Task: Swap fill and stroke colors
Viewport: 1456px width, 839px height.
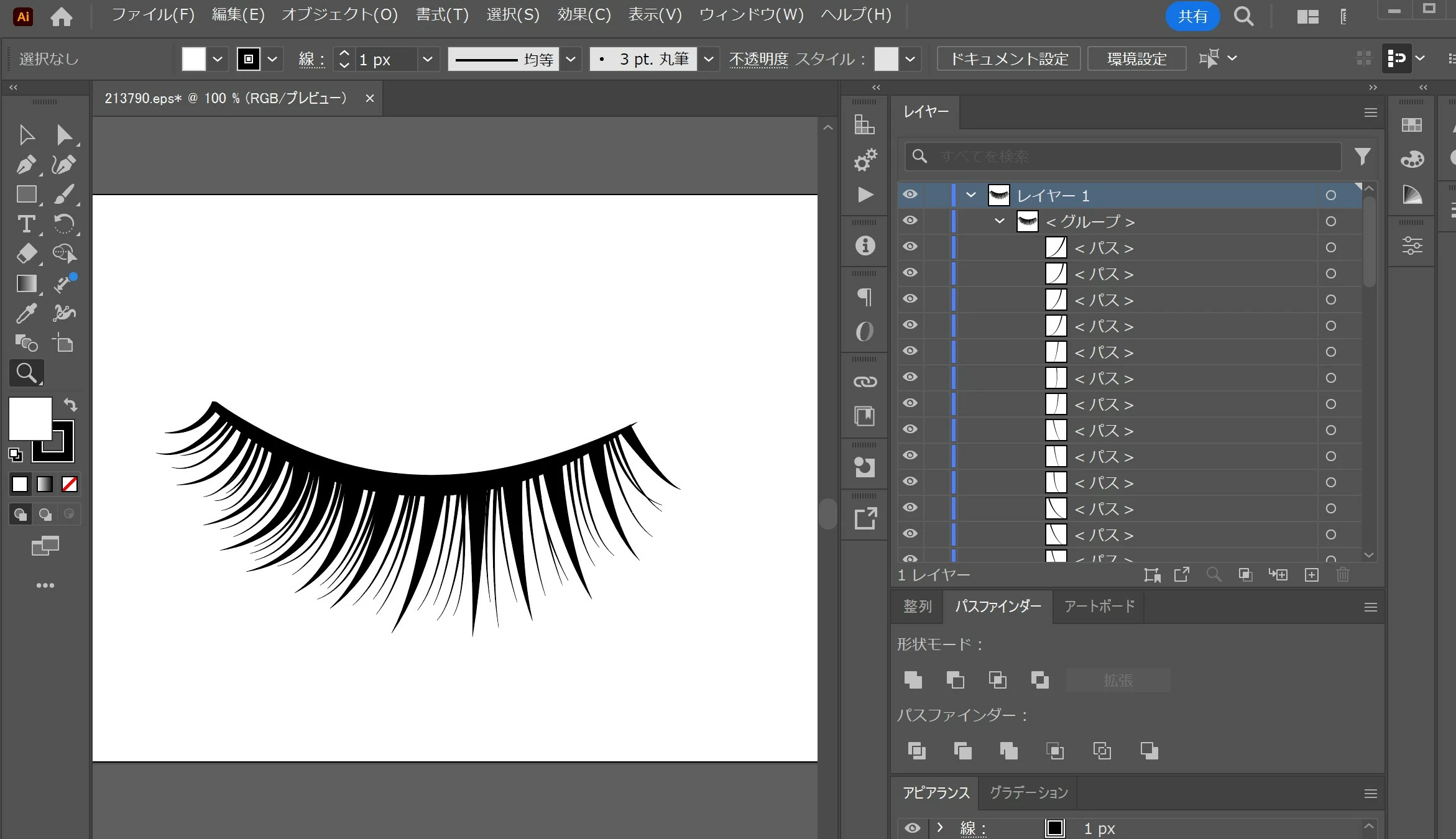Action: point(70,405)
